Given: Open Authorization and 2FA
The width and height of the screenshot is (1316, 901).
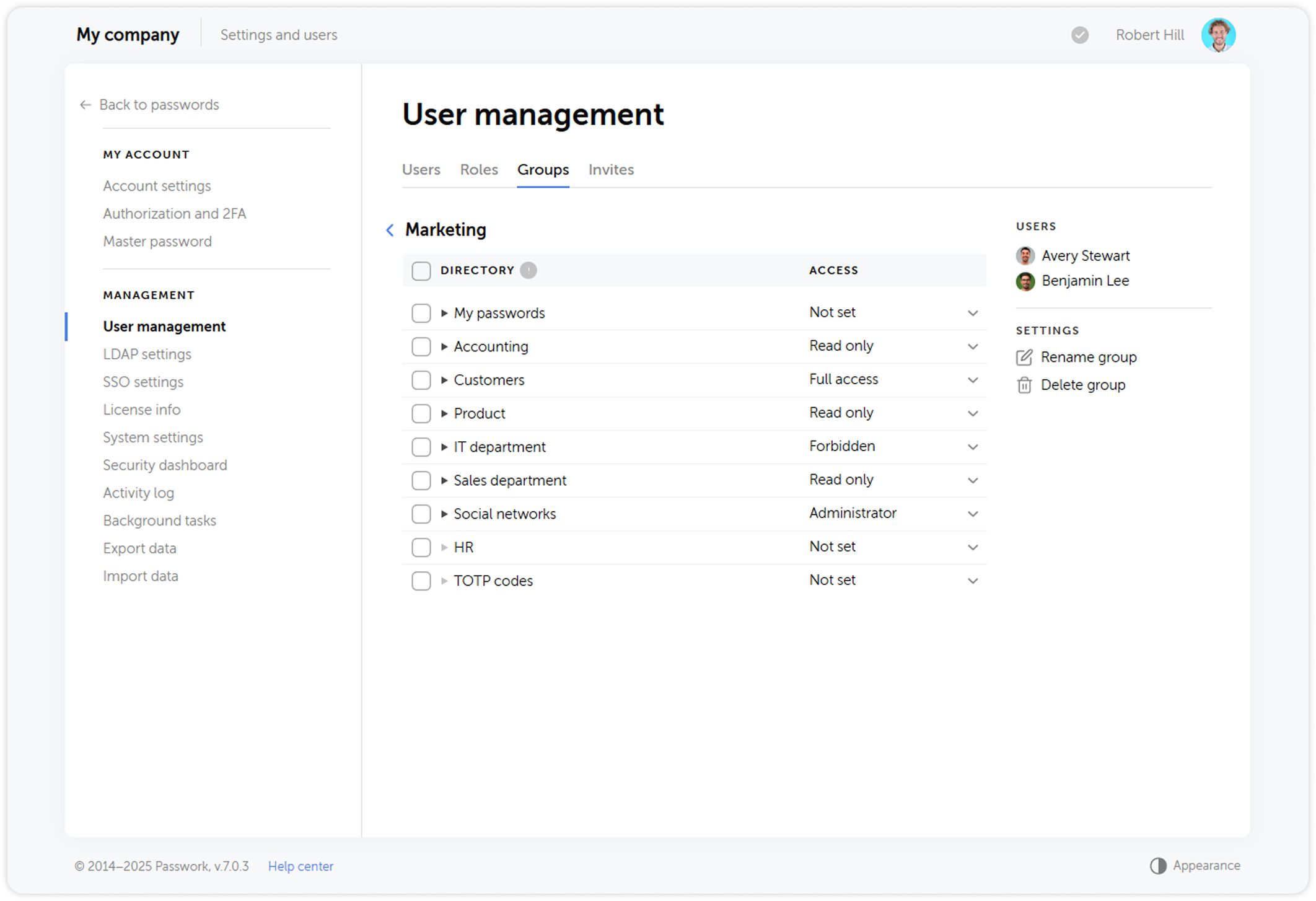Looking at the screenshot, I should pyautogui.click(x=175, y=214).
